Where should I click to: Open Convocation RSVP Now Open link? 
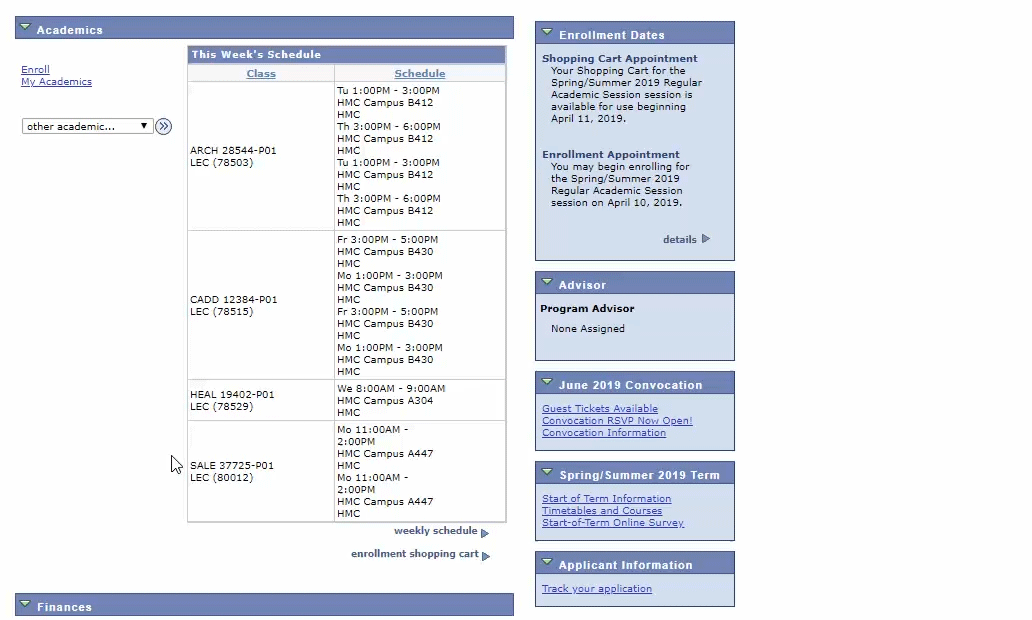(x=617, y=421)
